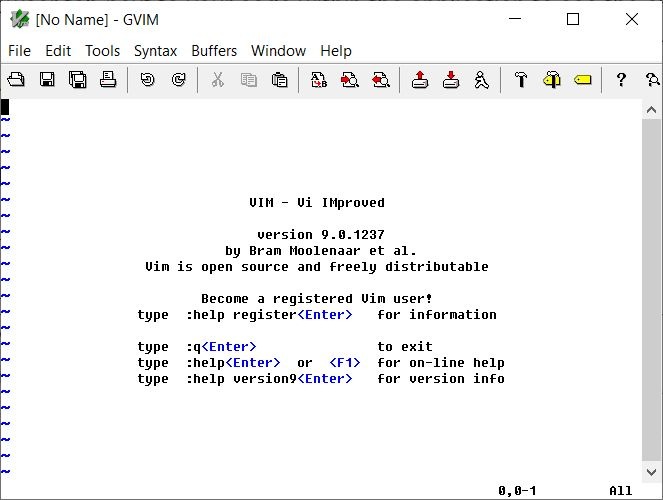This screenshot has width=663, height=500.
Task: Click the Open file toolbar icon
Action: coord(16,79)
